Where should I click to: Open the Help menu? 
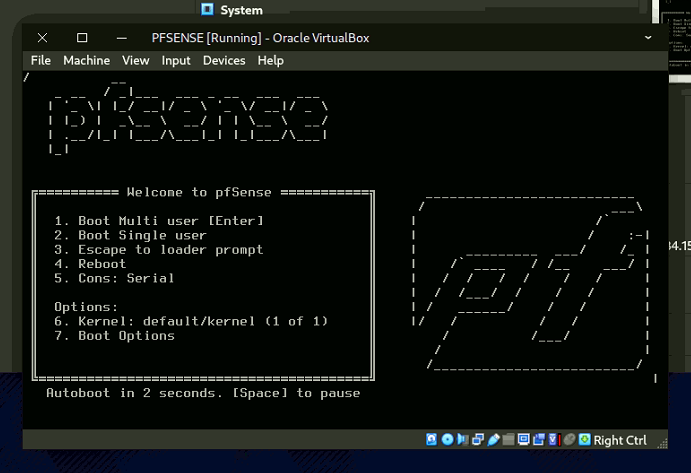tap(270, 60)
